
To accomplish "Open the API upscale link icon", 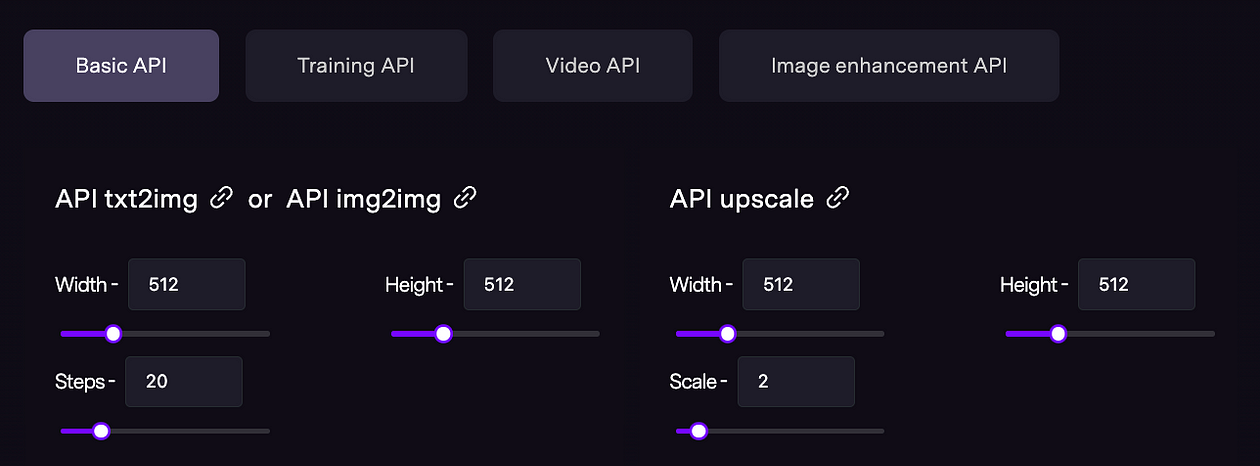I will [838, 198].
